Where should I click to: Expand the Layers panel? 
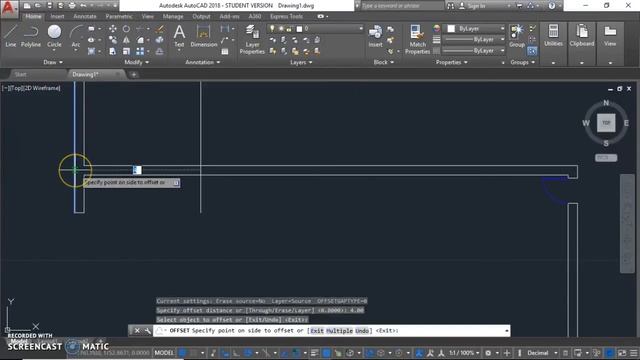[x=301, y=62]
